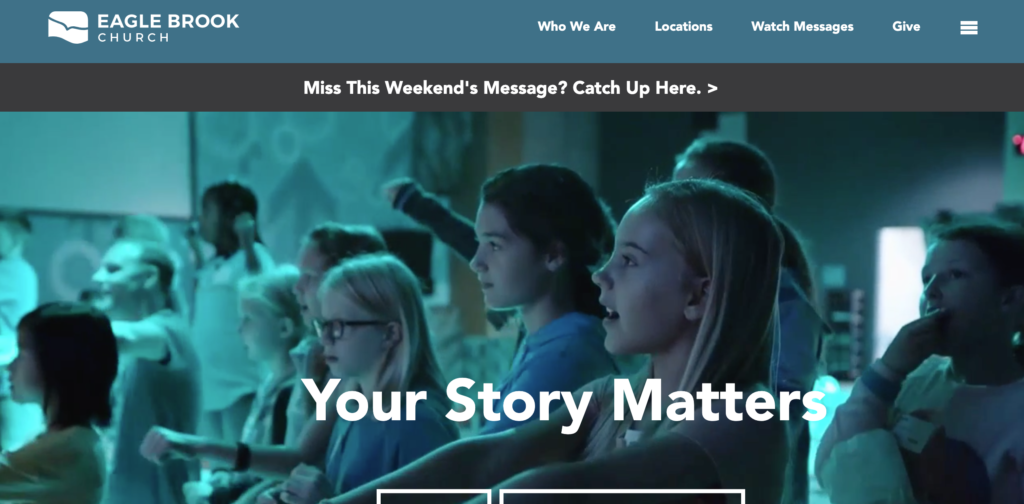Click the smaller outlined button below the headline
Screen dimensions: 1024x504
pyautogui.click(x=434, y=497)
